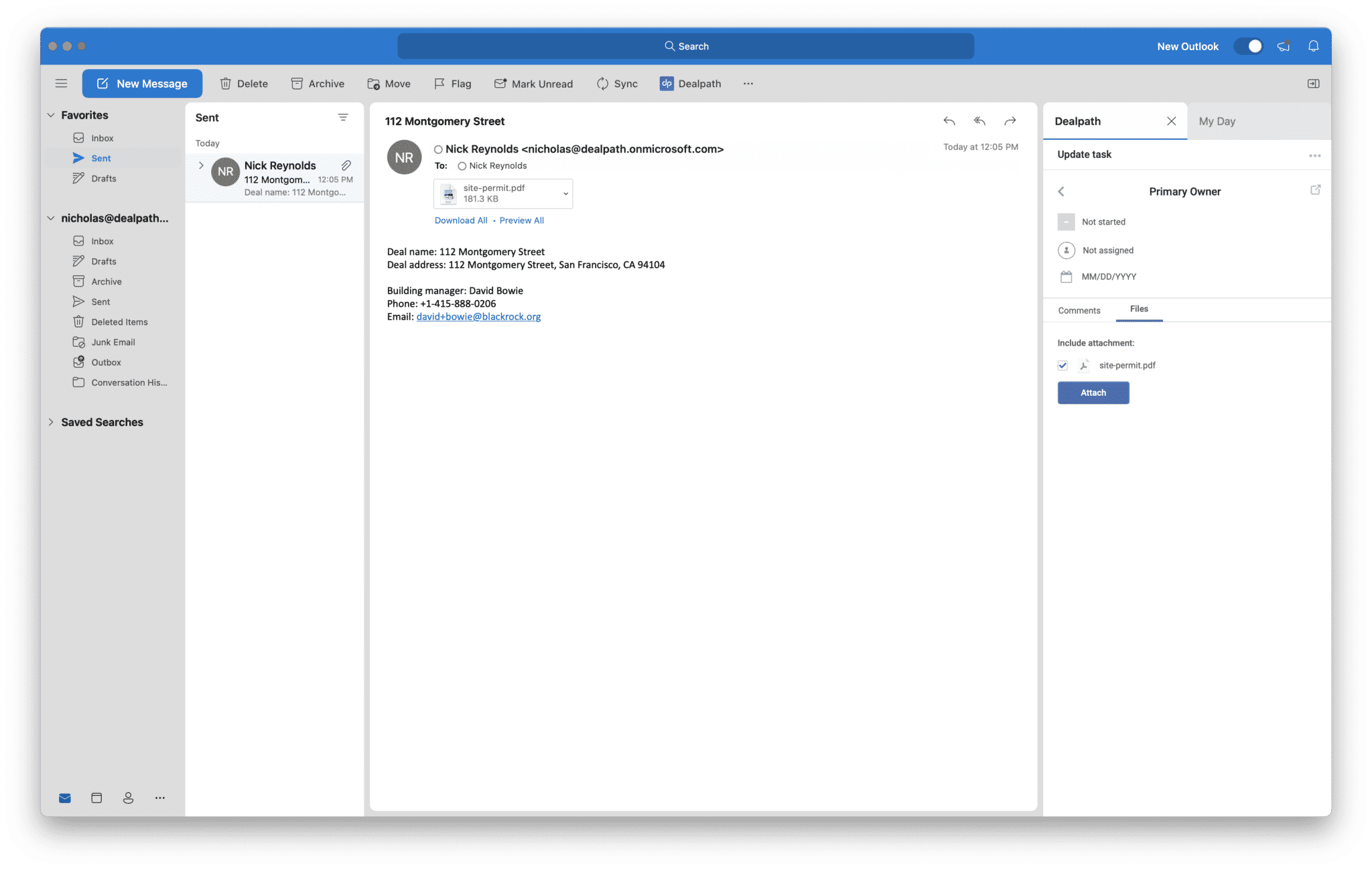Click the Attach button in Dealpath panel
1372x870 pixels.
[1093, 392]
